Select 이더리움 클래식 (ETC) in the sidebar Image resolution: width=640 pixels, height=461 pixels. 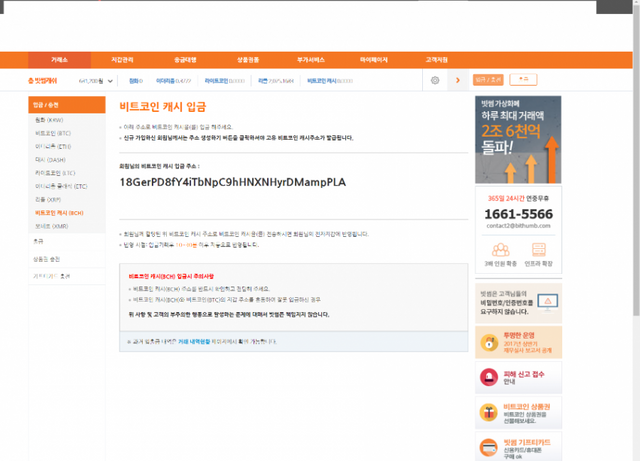(x=61, y=186)
